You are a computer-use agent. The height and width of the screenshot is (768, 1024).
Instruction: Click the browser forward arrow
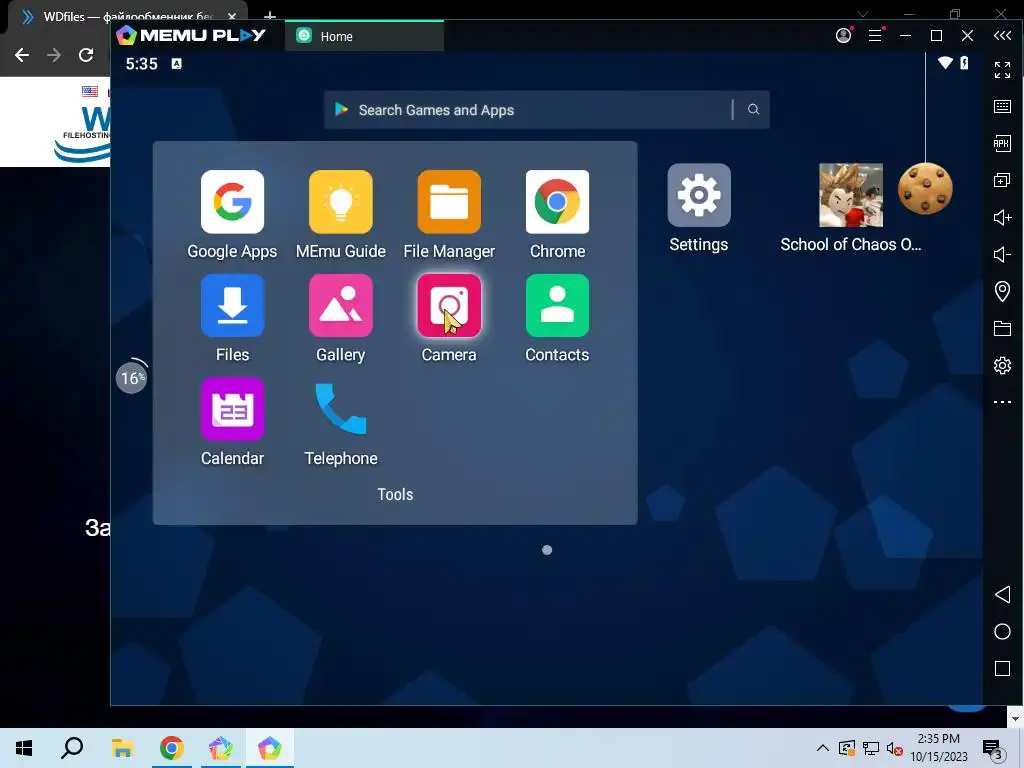pyautogui.click(x=54, y=55)
